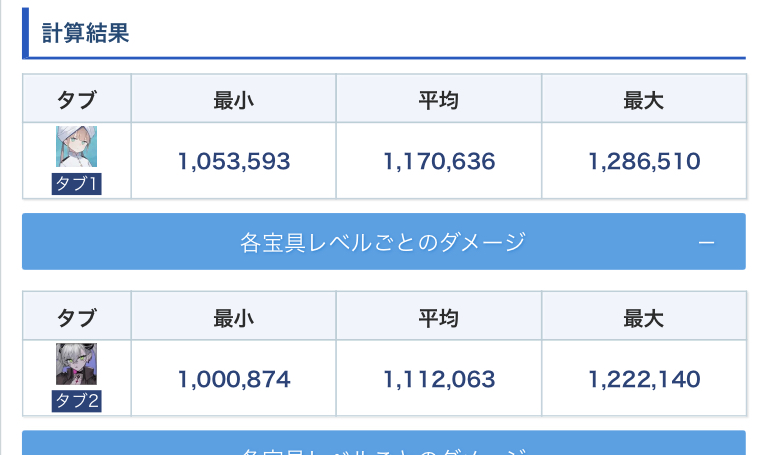Click the Tab 2 gray-haired character portrait

click(76, 364)
